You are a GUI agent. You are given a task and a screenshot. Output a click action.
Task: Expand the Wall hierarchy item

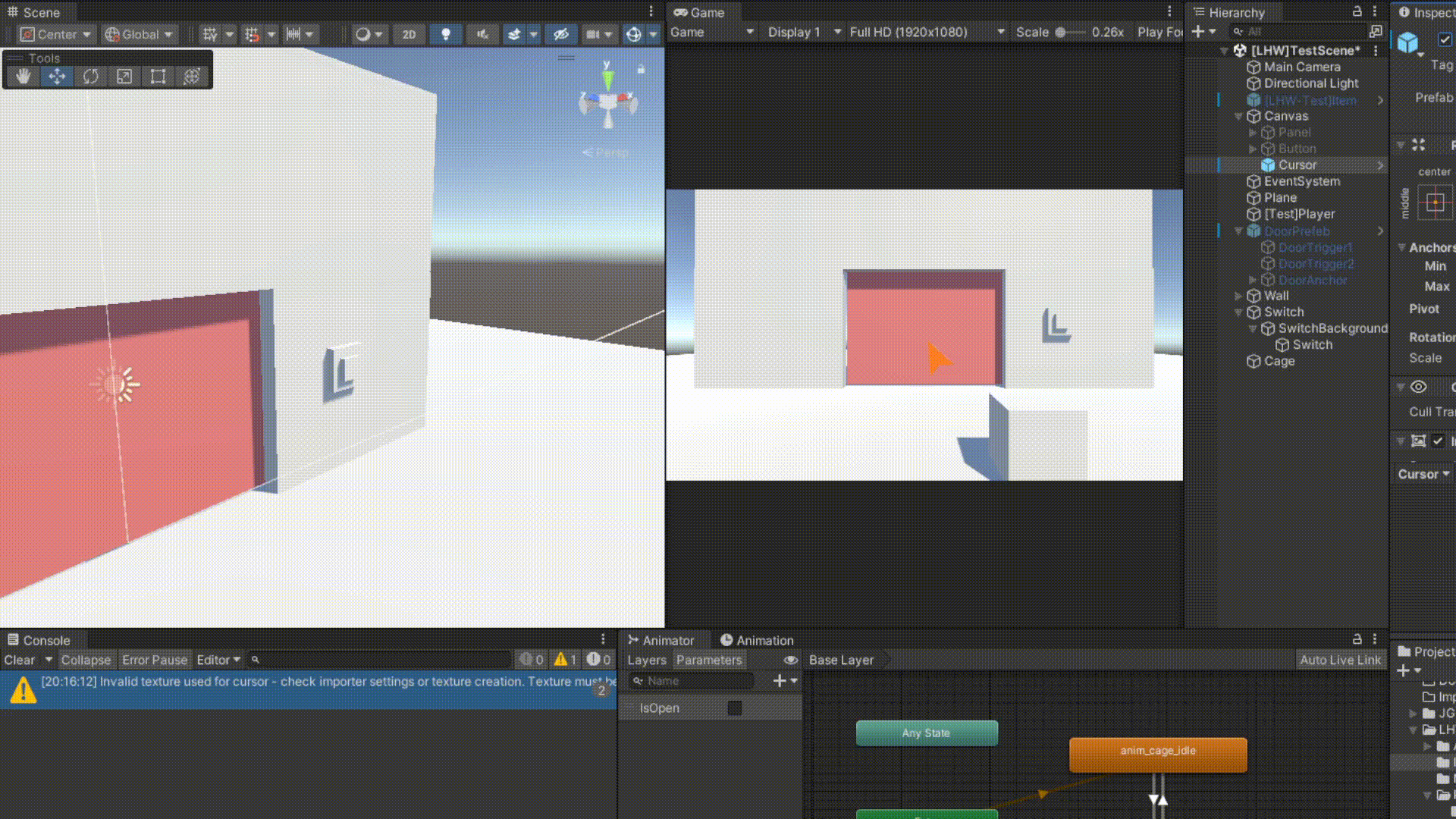pos(1238,296)
